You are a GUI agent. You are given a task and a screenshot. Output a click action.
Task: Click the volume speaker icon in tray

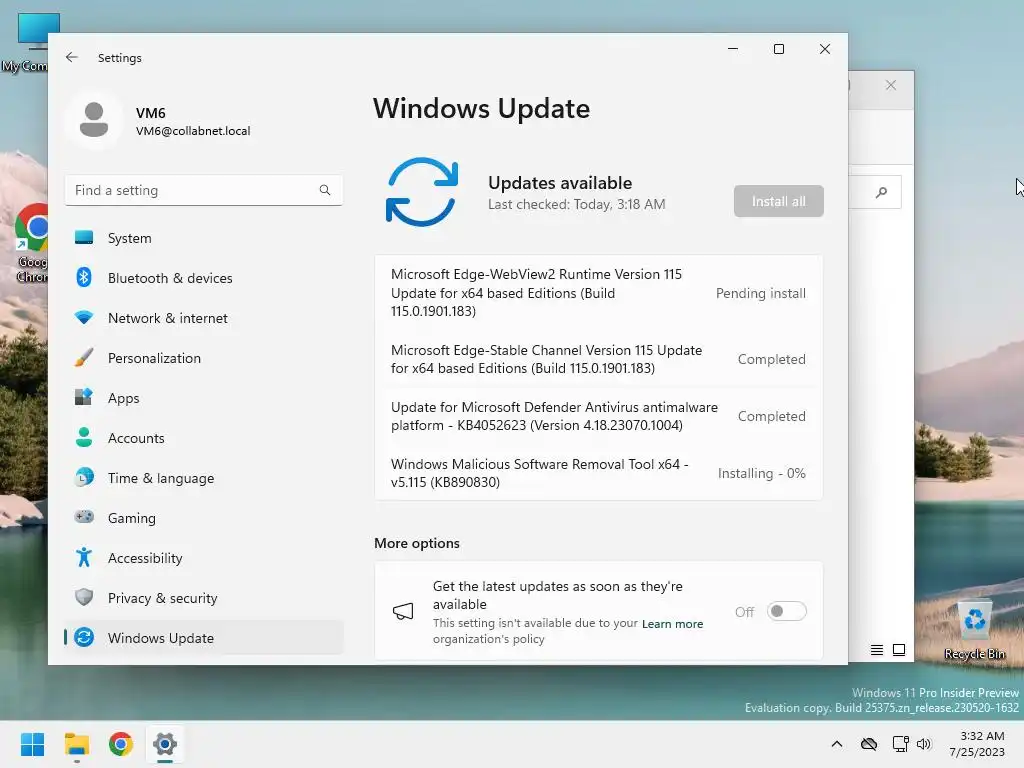pyautogui.click(x=923, y=744)
